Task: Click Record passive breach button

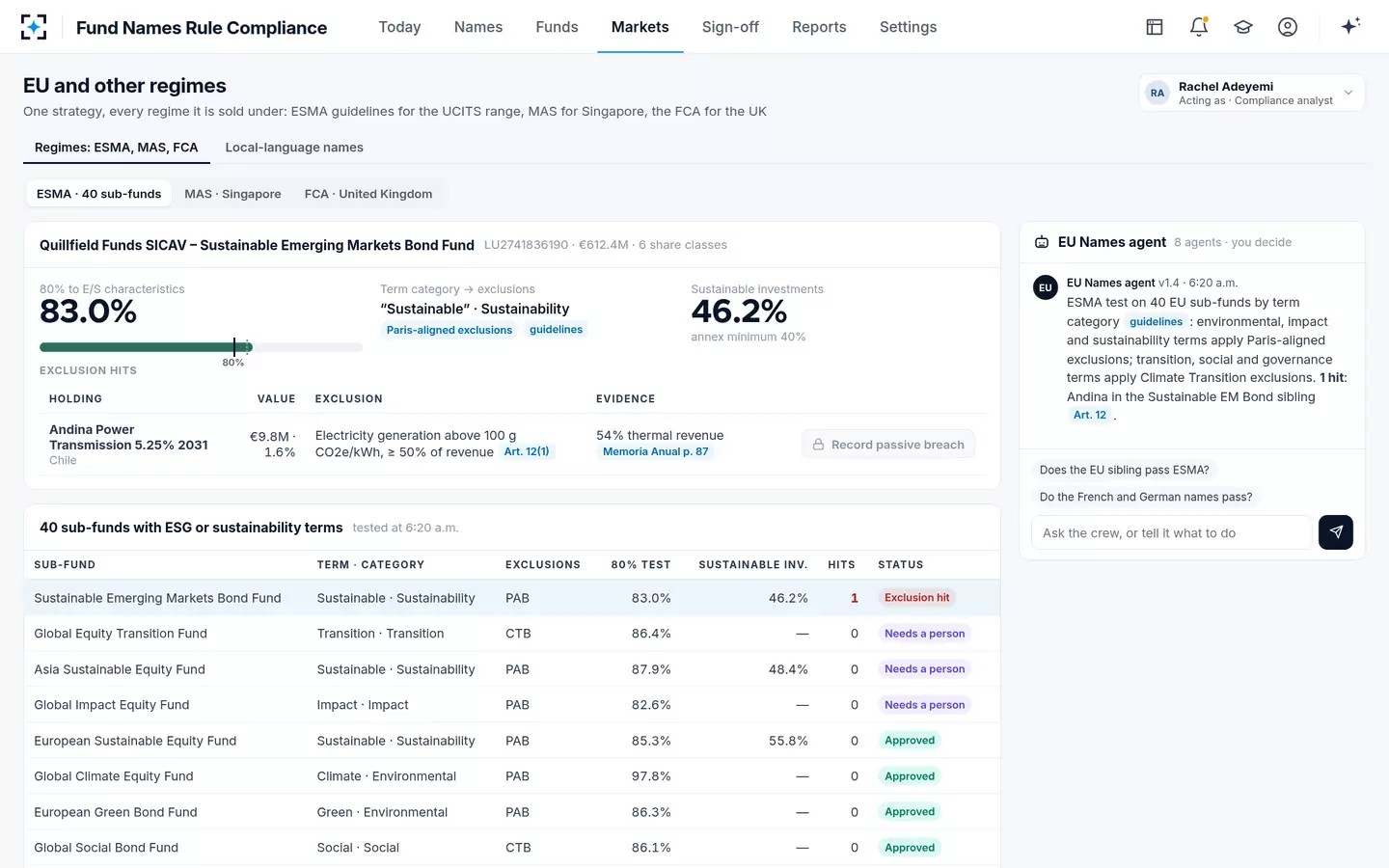Action: pos(888,445)
